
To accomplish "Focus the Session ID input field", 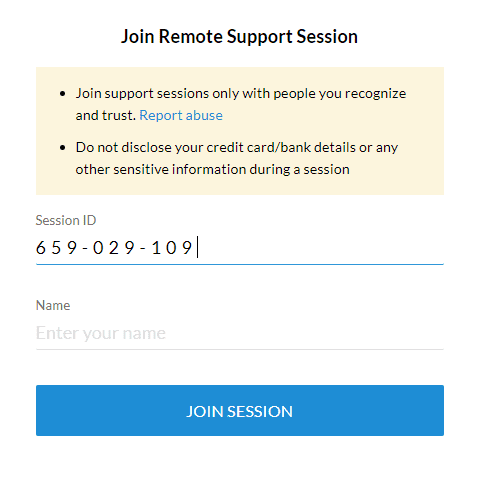I will coord(240,248).
